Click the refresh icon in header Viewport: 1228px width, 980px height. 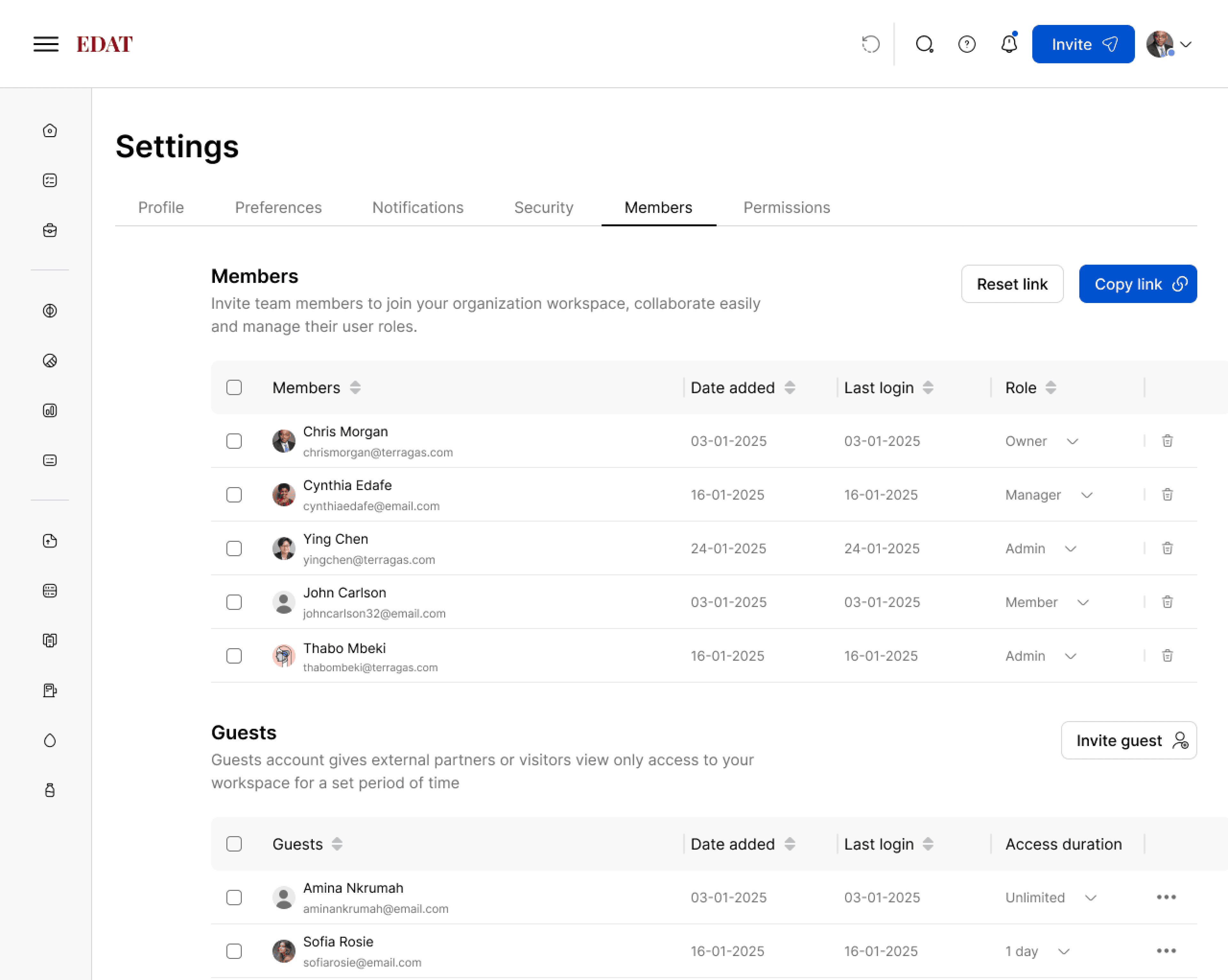pyautogui.click(x=870, y=44)
